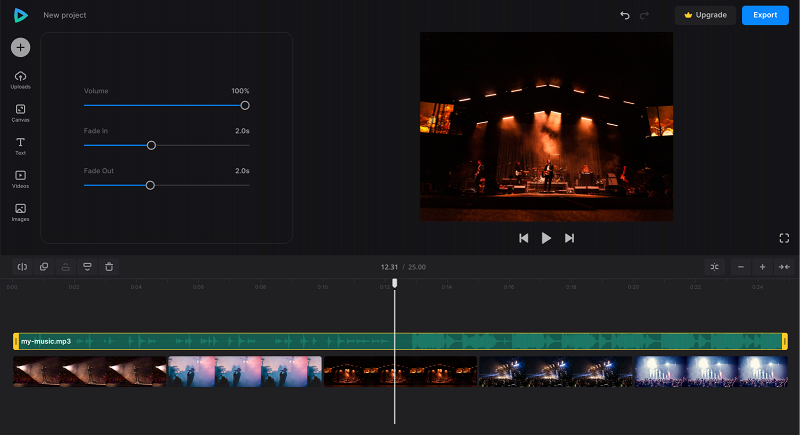Open the Uploads panel

pos(20,80)
